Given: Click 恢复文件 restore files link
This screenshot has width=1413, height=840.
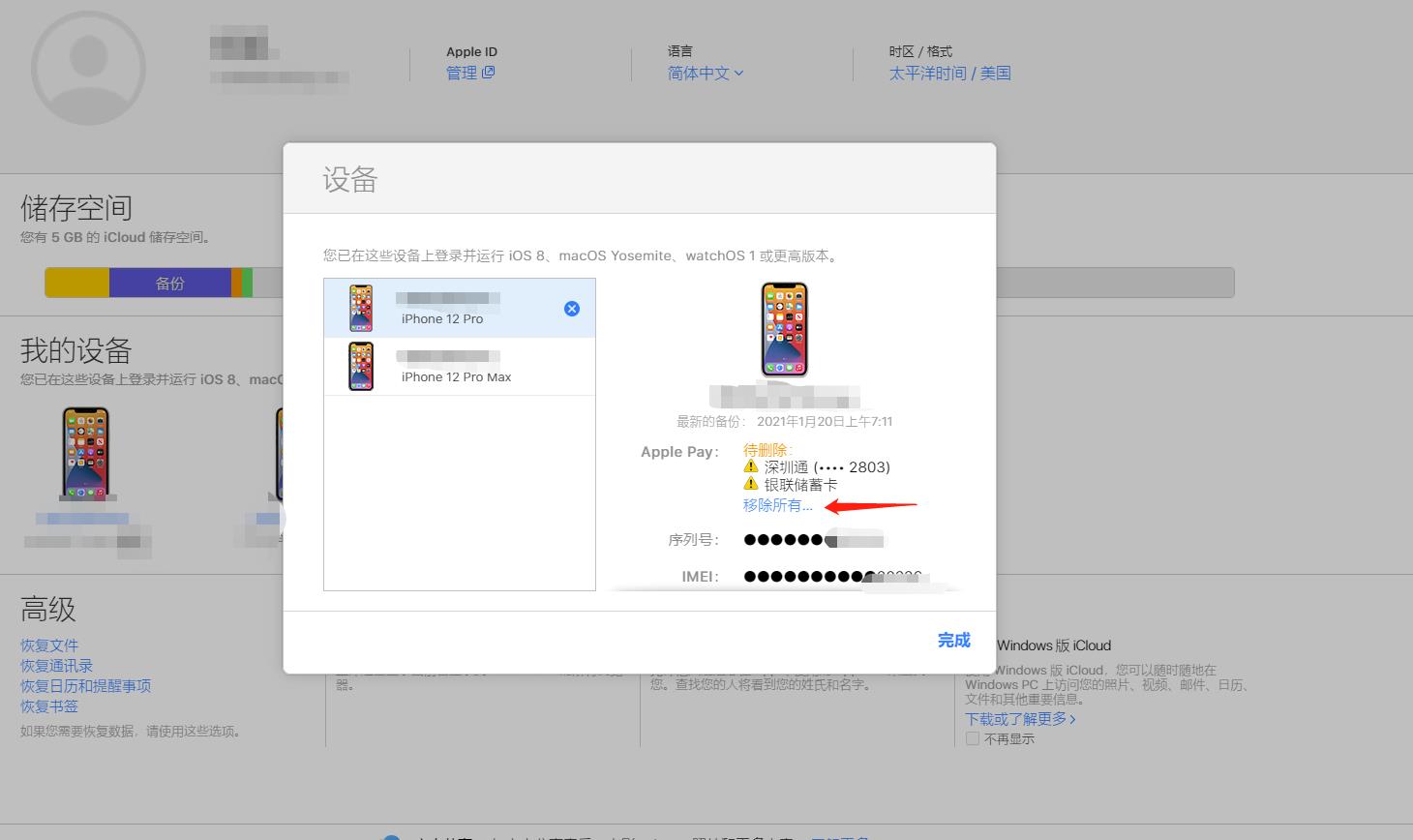Looking at the screenshot, I should tap(49, 645).
